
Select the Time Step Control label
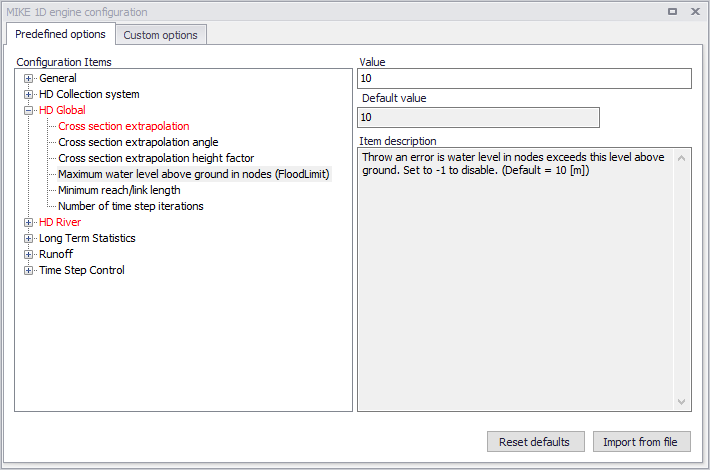[82, 270]
